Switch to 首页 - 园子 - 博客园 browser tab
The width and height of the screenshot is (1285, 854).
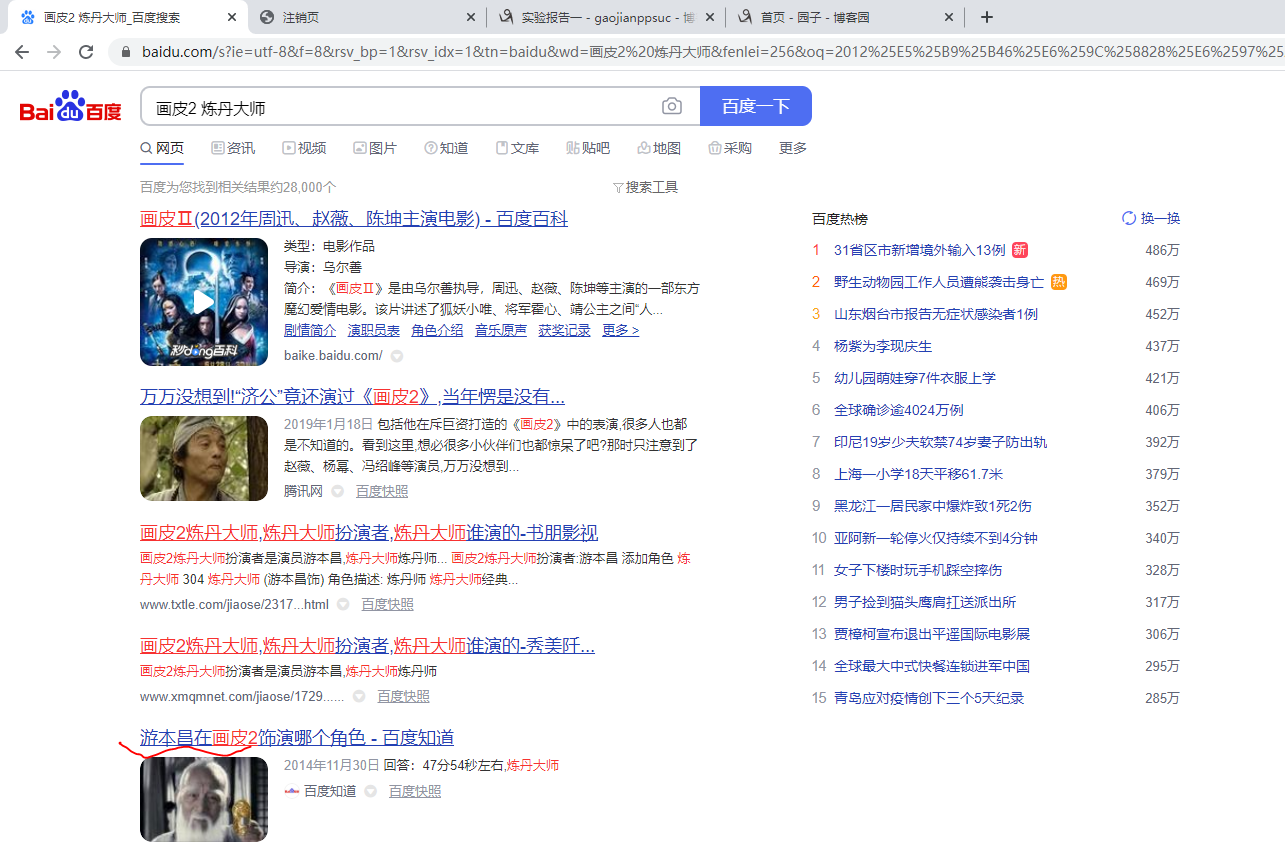coord(845,17)
